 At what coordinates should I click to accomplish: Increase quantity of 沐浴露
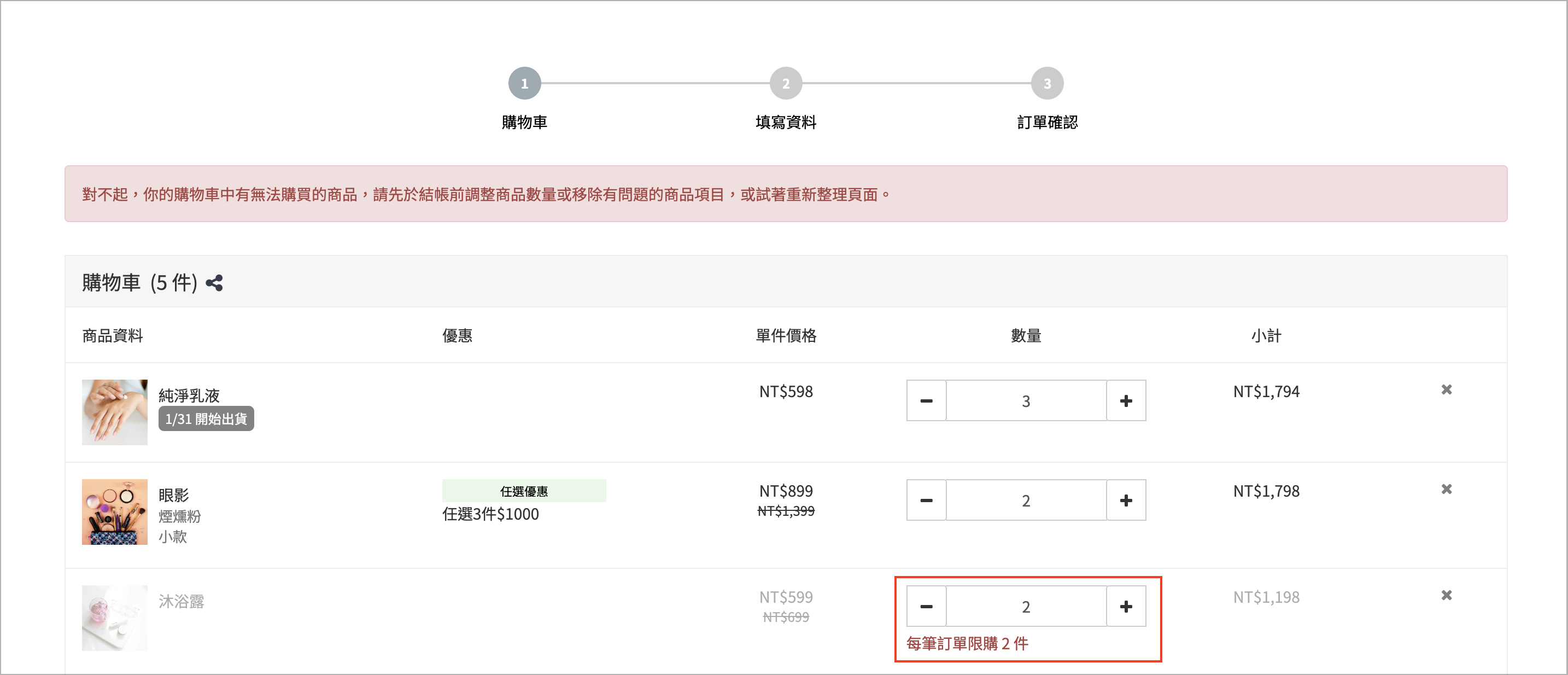[x=1126, y=606]
